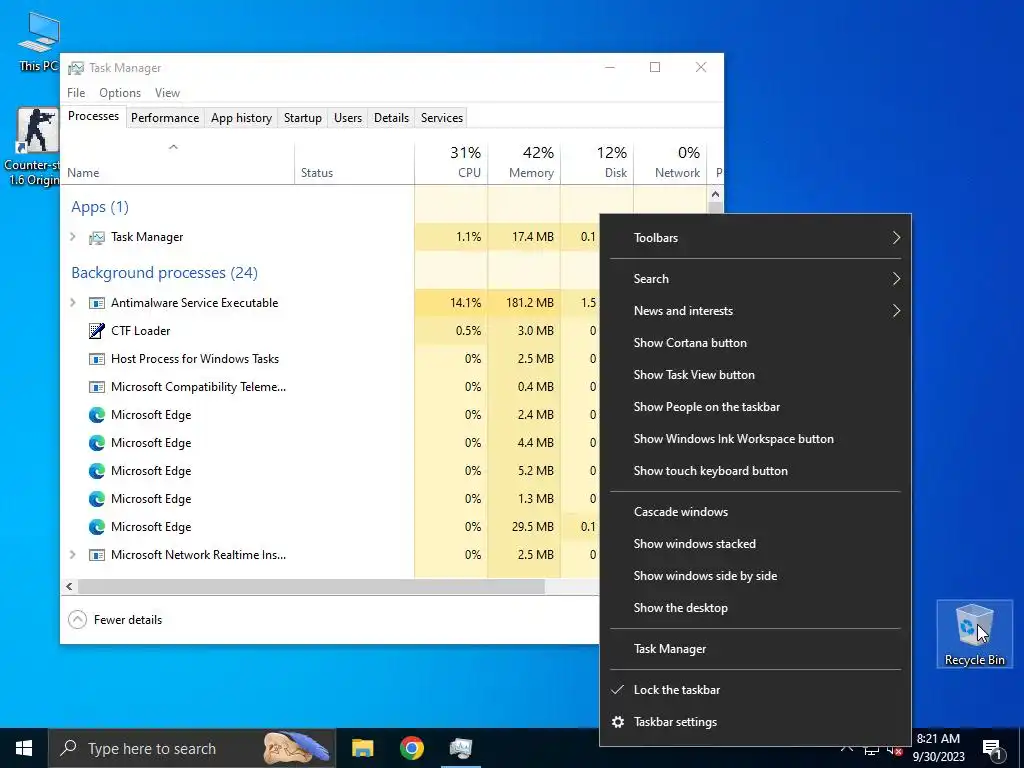Expand the Search submenu
The width and height of the screenshot is (1024, 768).
(x=756, y=279)
